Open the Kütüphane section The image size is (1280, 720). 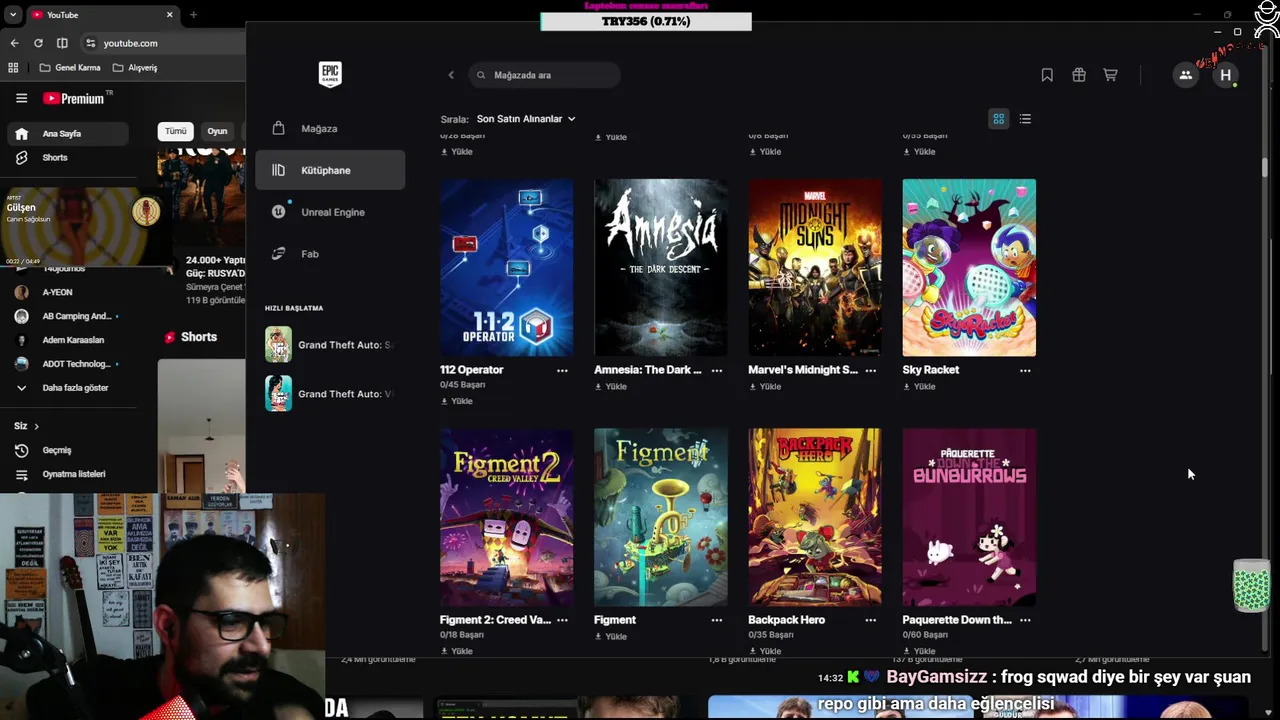click(x=330, y=170)
